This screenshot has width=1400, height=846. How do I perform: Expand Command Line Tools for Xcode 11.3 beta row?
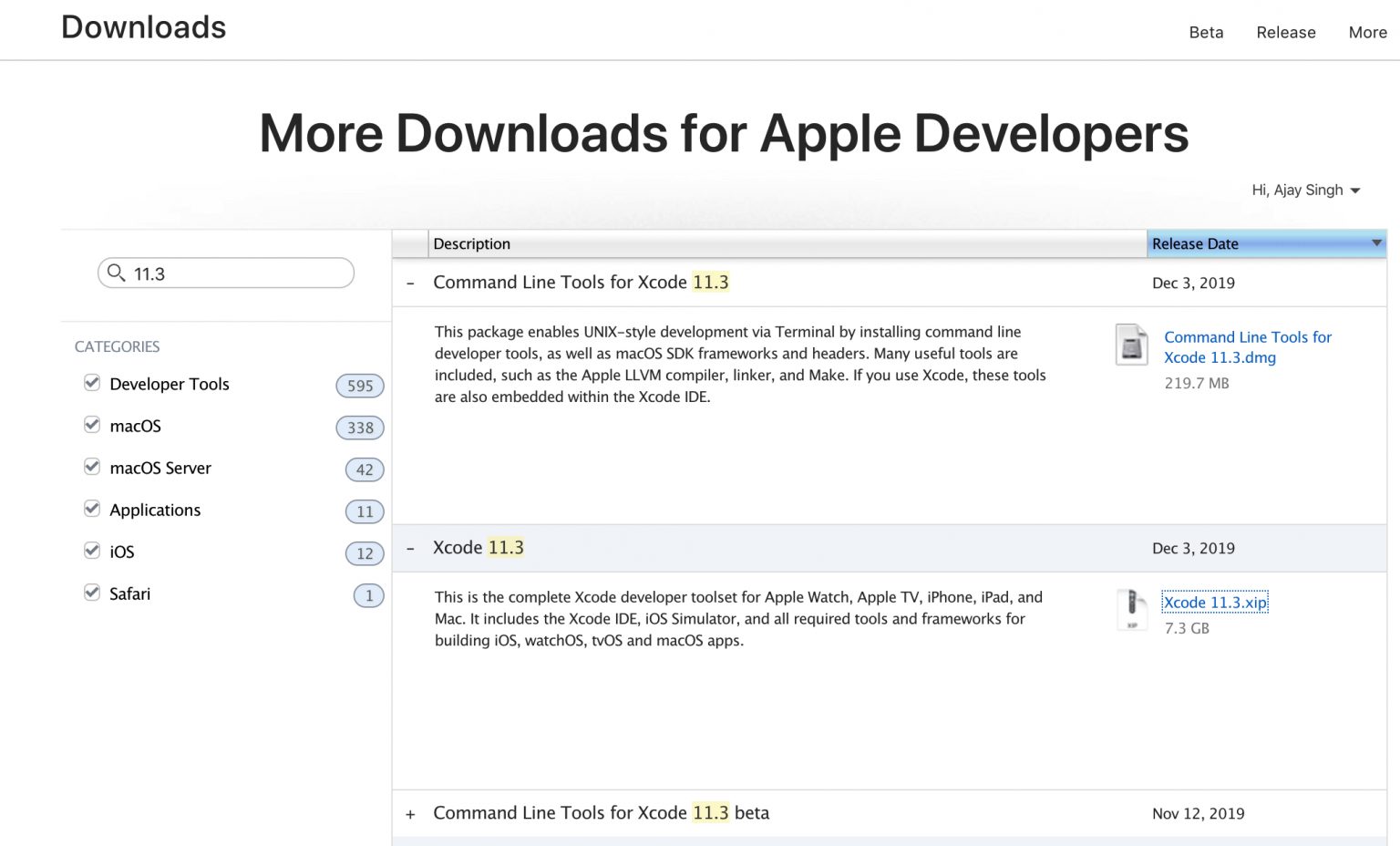click(410, 813)
